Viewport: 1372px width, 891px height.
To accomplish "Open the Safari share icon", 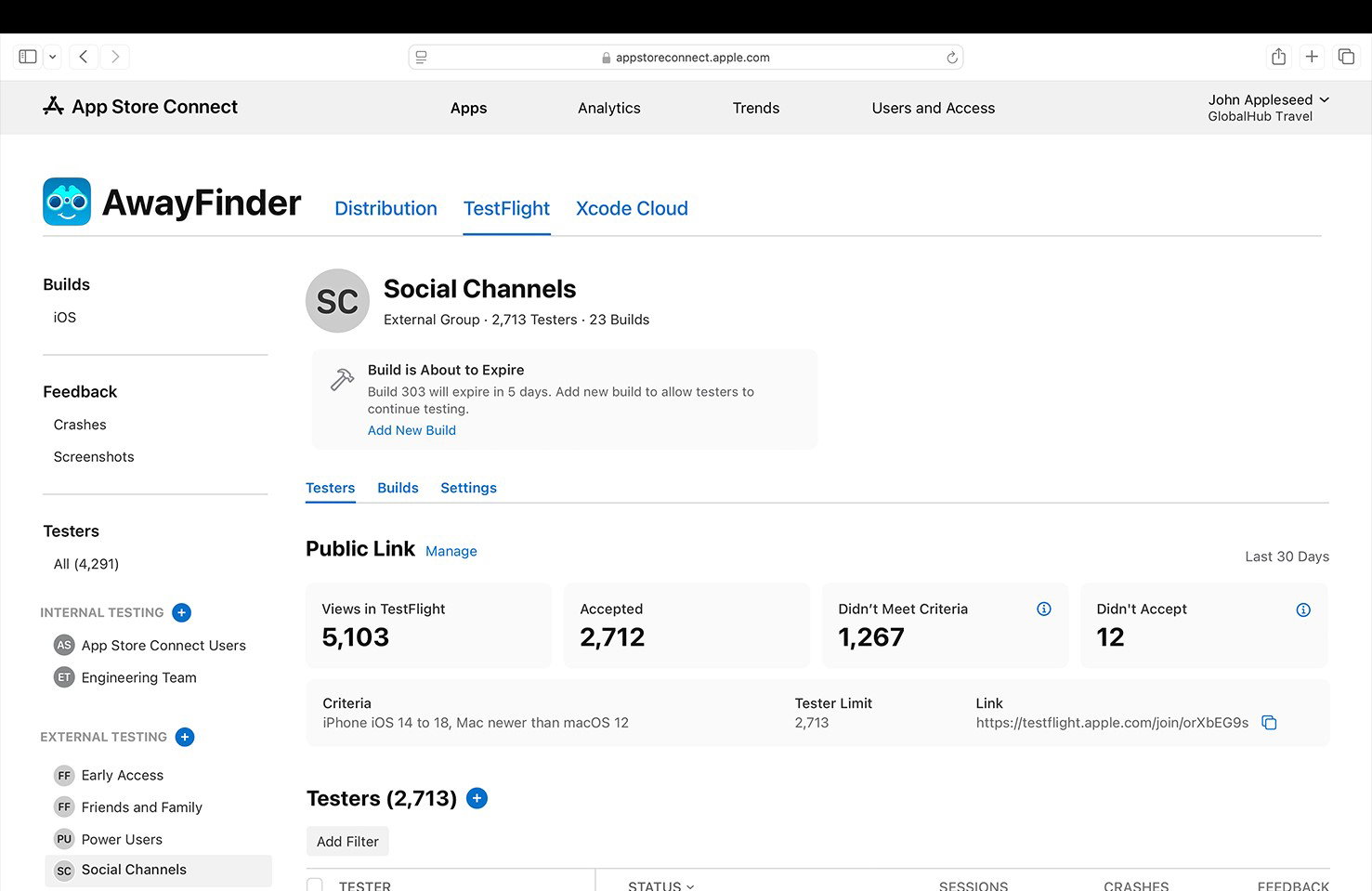I will 1278,57.
